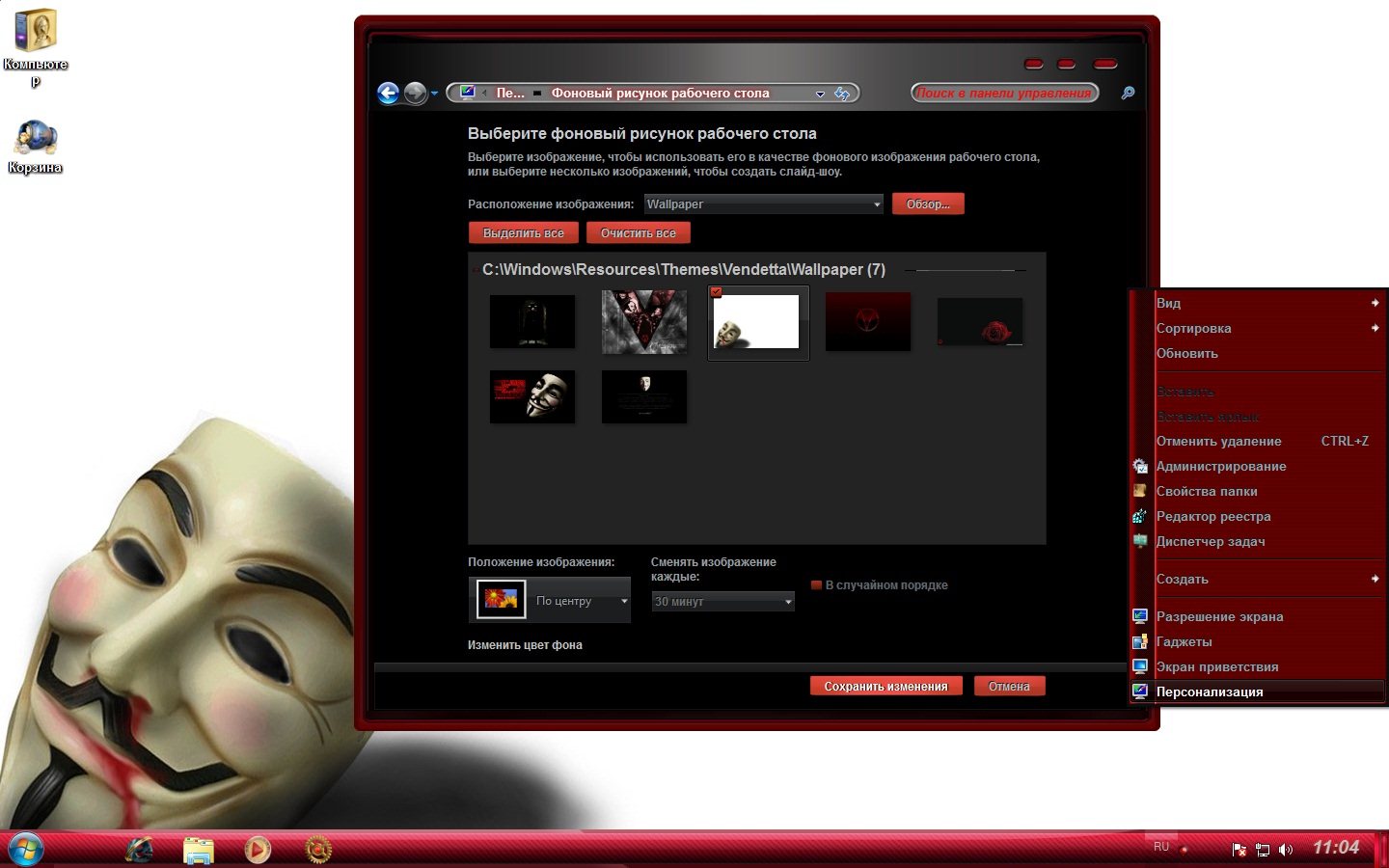Click the volume speaker tray icon

(1285, 850)
